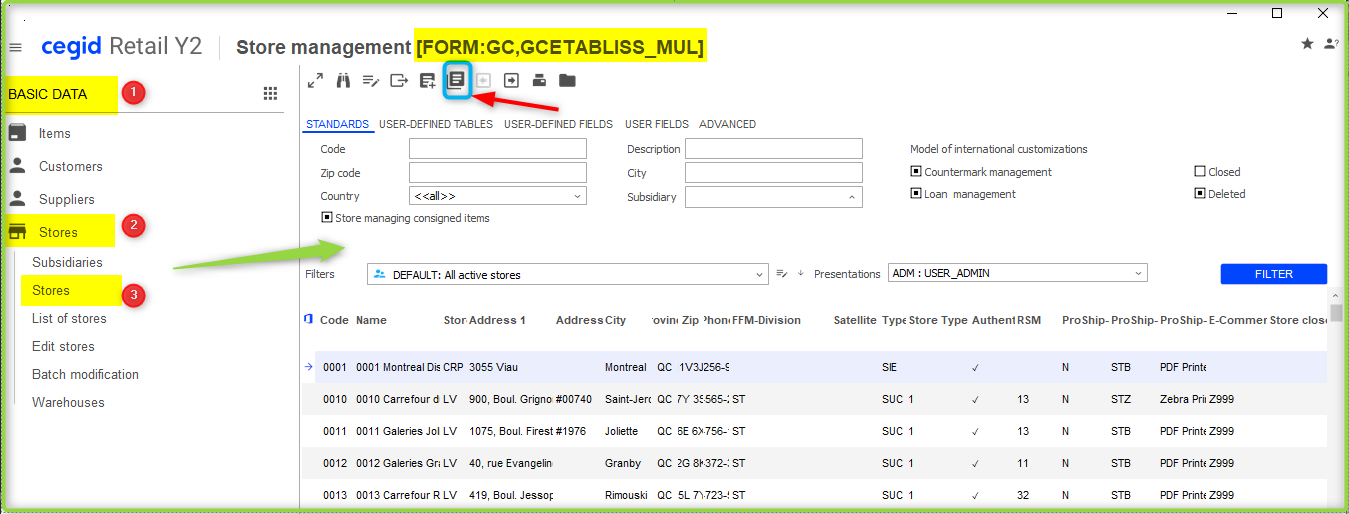Click the new record plus icon

point(427,80)
